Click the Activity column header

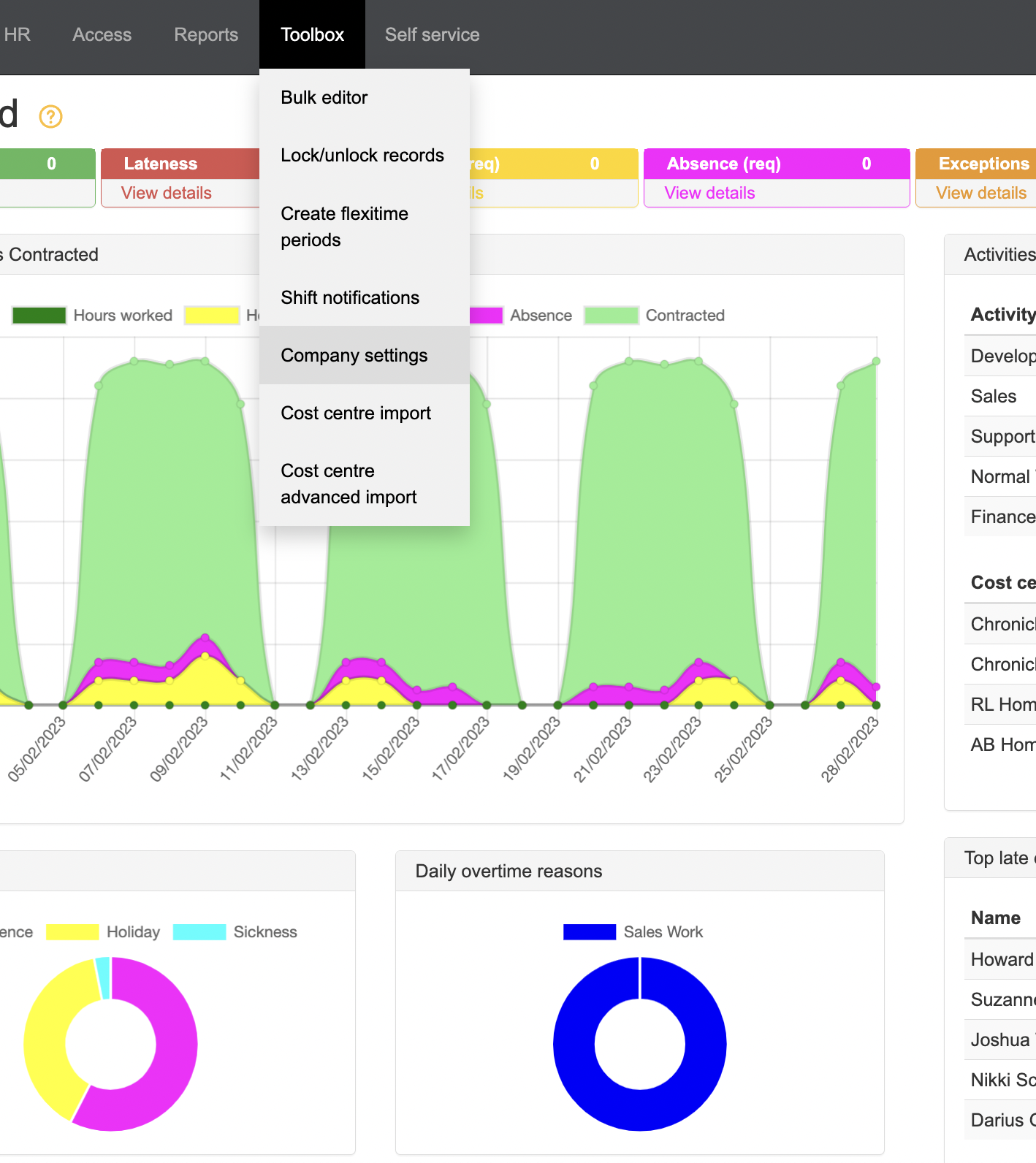(1003, 314)
